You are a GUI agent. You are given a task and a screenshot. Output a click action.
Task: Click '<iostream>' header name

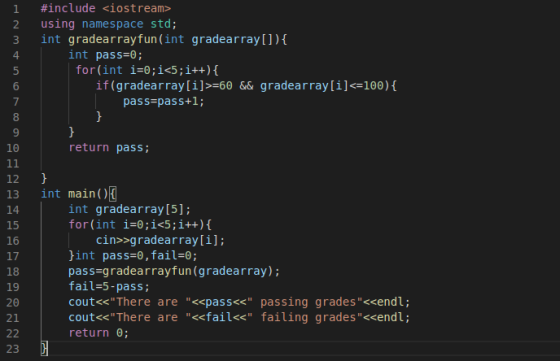pyautogui.click(x=136, y=8)
